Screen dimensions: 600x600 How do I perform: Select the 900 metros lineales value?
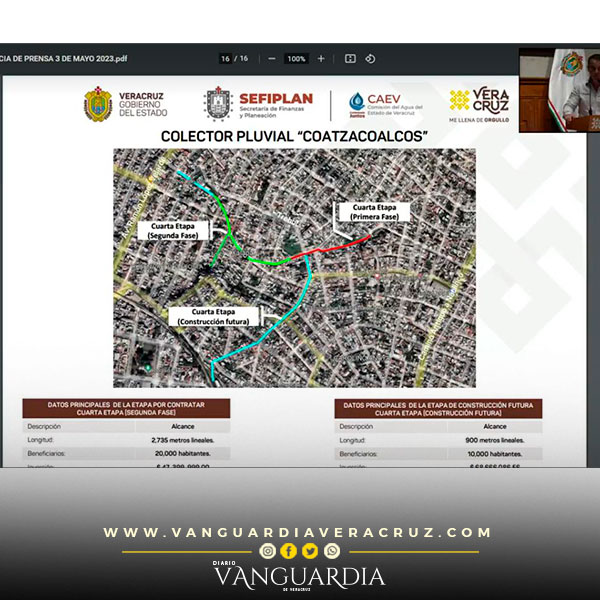tap(495, 440)
